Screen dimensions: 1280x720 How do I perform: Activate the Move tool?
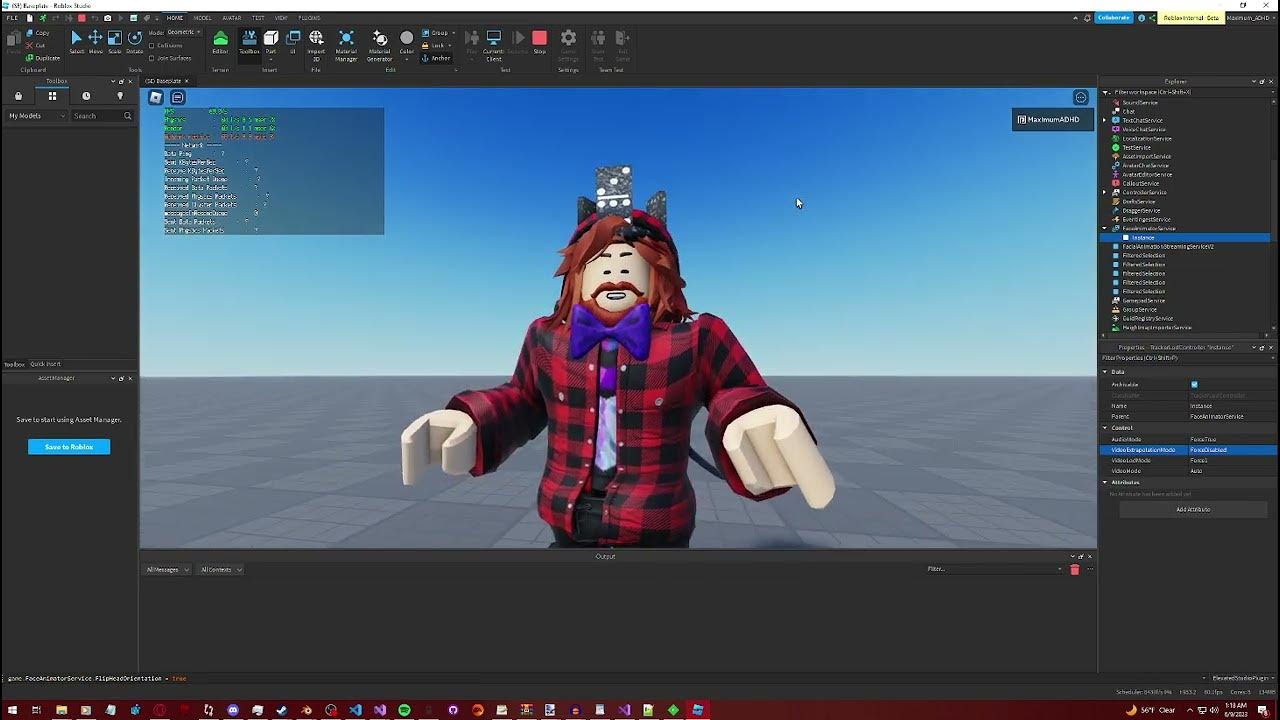pyautogui.click(x=96, y=41)
